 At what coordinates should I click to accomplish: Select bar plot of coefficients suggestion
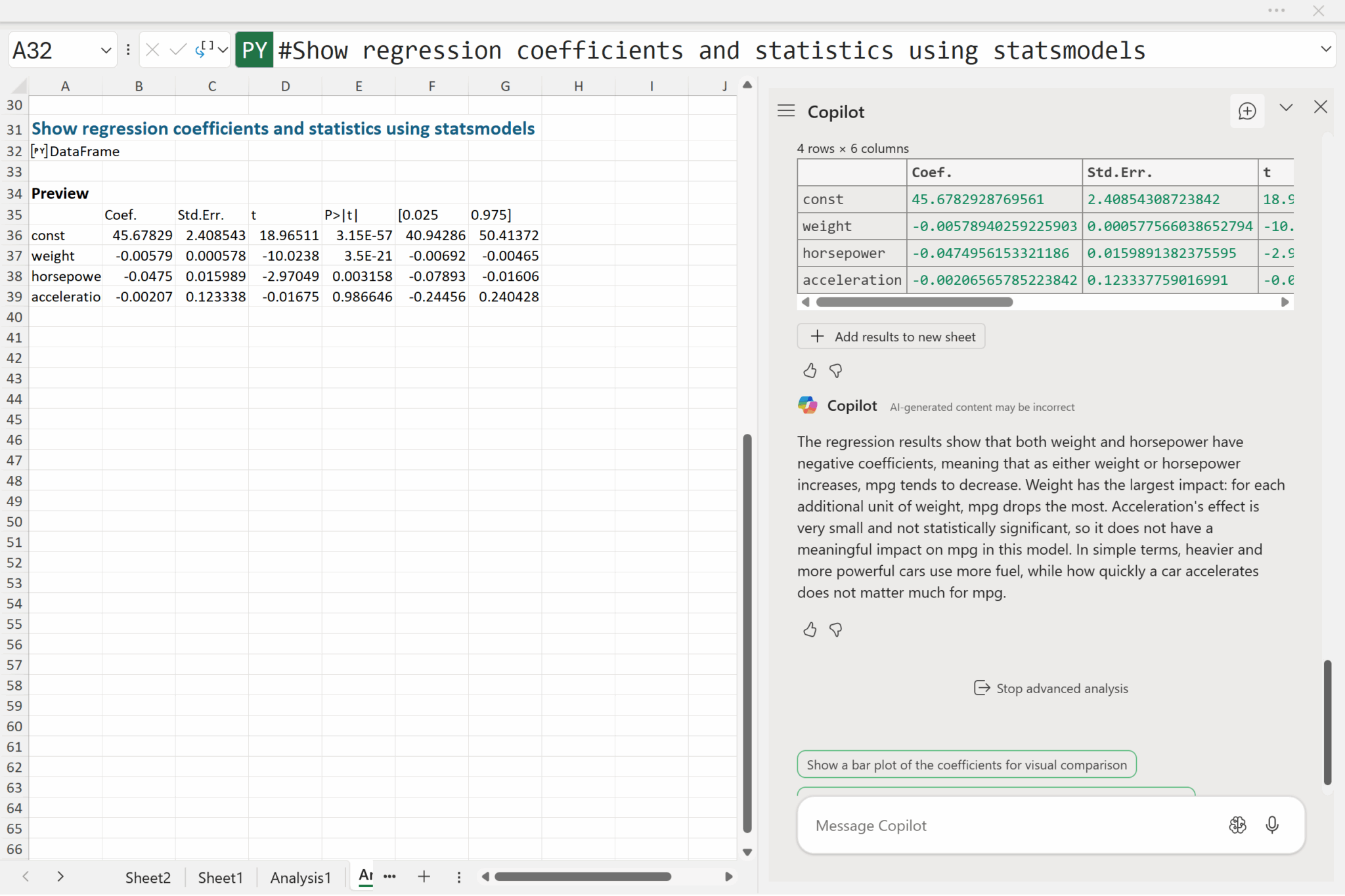(966, 765)
